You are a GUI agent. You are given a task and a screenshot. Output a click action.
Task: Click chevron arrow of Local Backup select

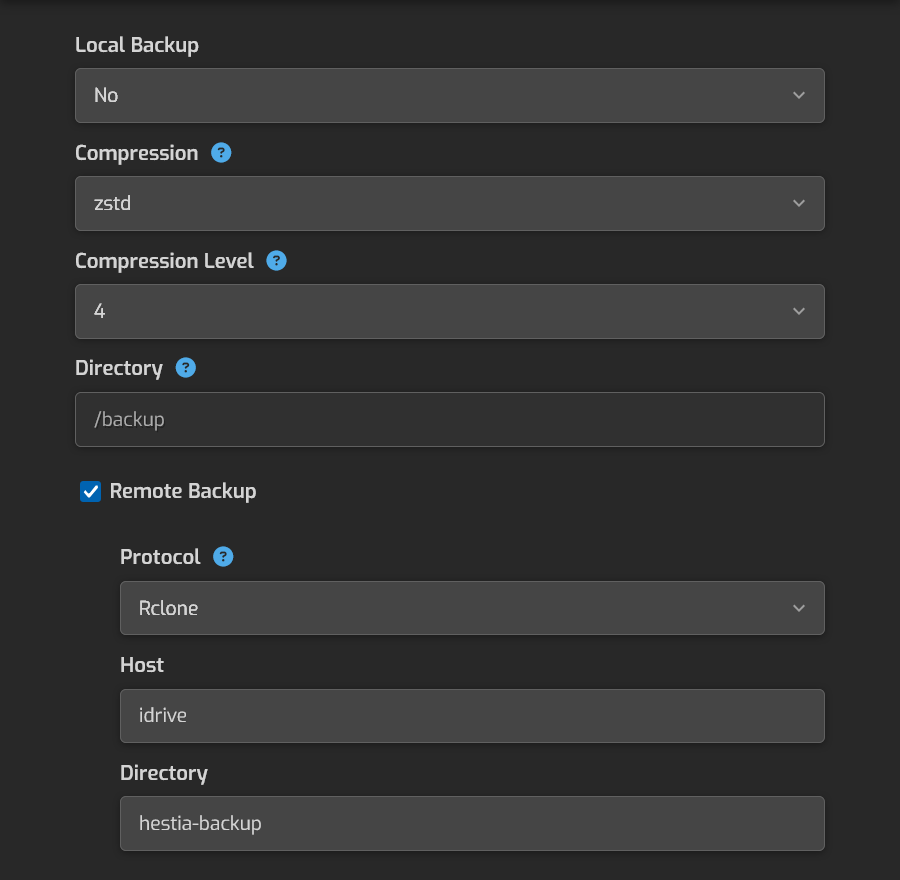point(799,95)
